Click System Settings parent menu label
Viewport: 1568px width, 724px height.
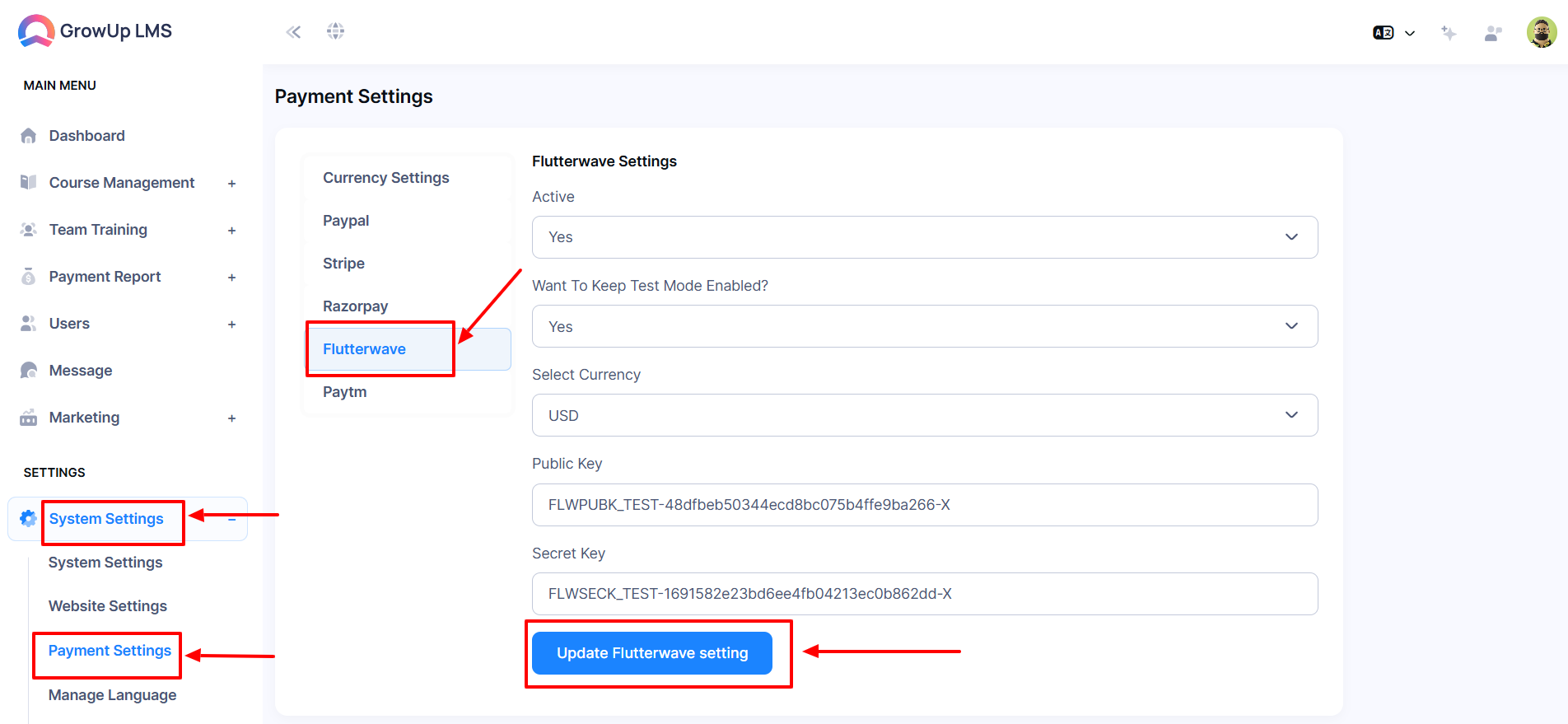[x=106, y=519]
